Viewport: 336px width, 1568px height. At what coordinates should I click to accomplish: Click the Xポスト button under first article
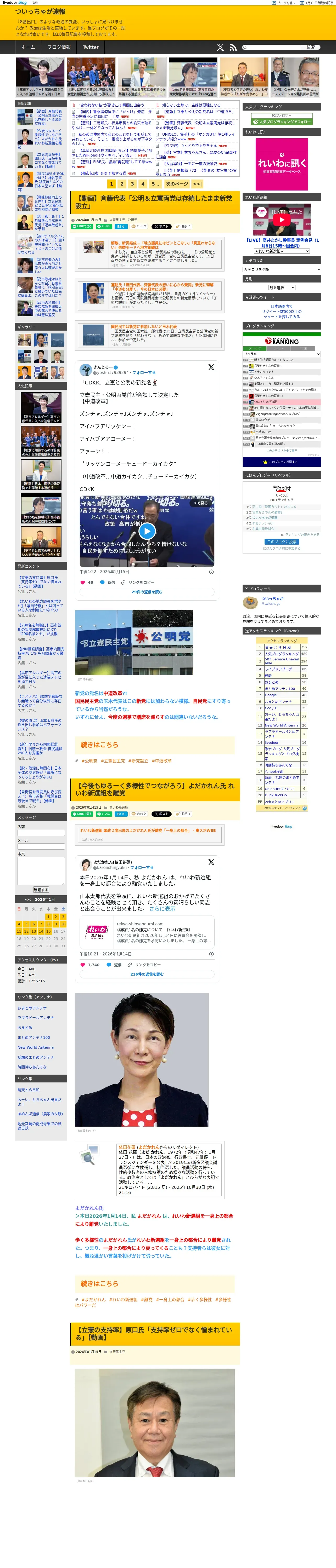(162, 226)
